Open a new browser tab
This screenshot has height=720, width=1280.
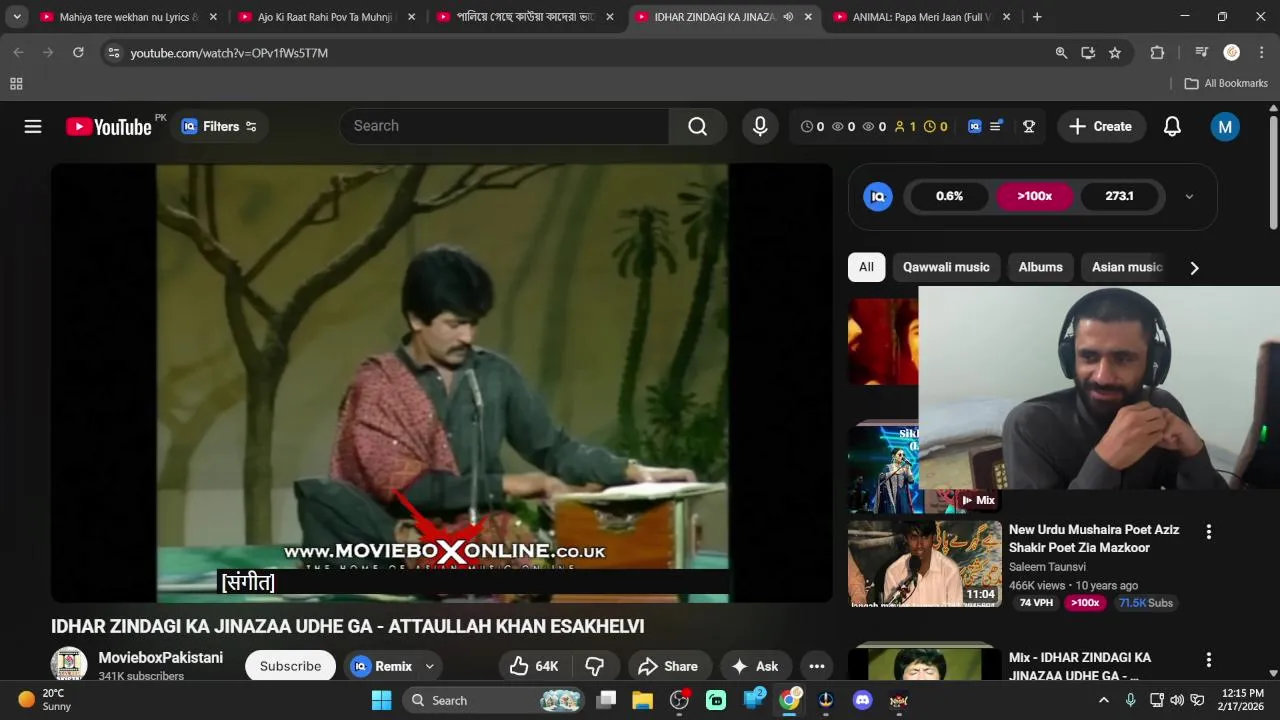point(1037,17)
